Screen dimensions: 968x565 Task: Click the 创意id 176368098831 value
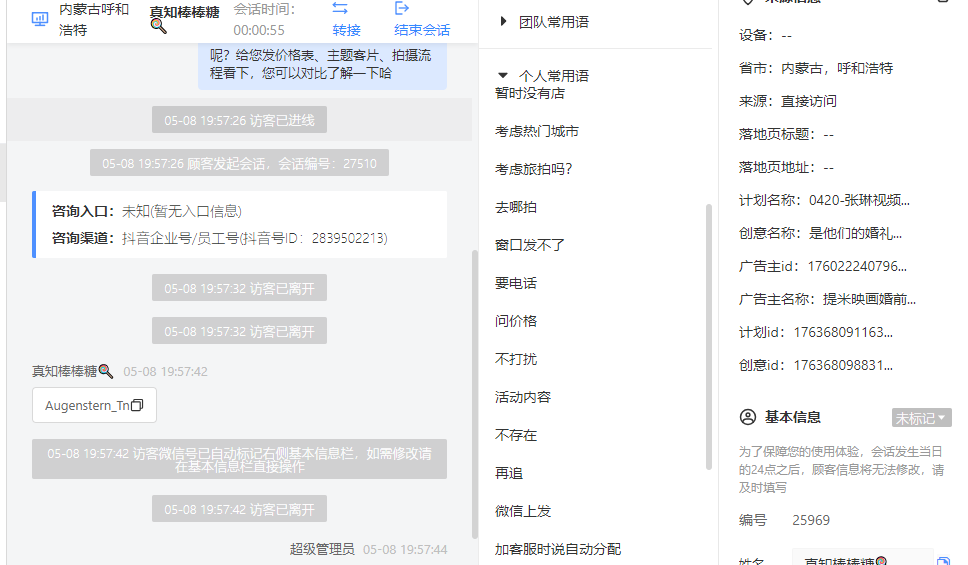point(843,366)
